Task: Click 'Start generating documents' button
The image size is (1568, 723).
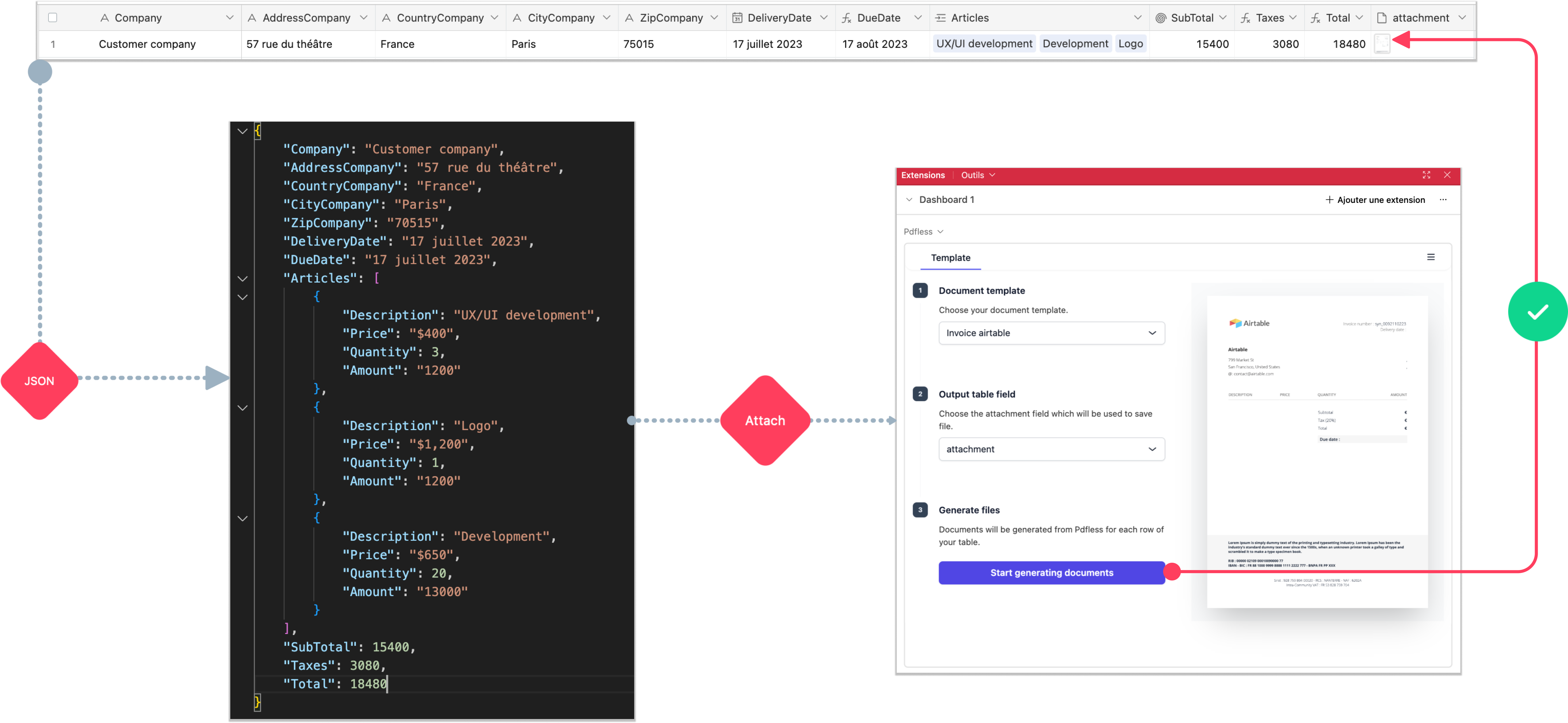Action: (x=1051, y=573)
